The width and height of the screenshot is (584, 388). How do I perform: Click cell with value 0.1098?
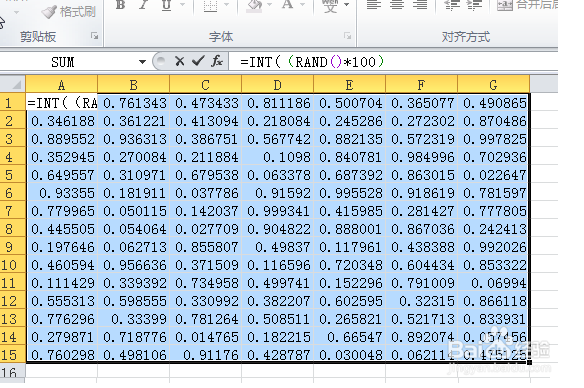tap(277, 157)
